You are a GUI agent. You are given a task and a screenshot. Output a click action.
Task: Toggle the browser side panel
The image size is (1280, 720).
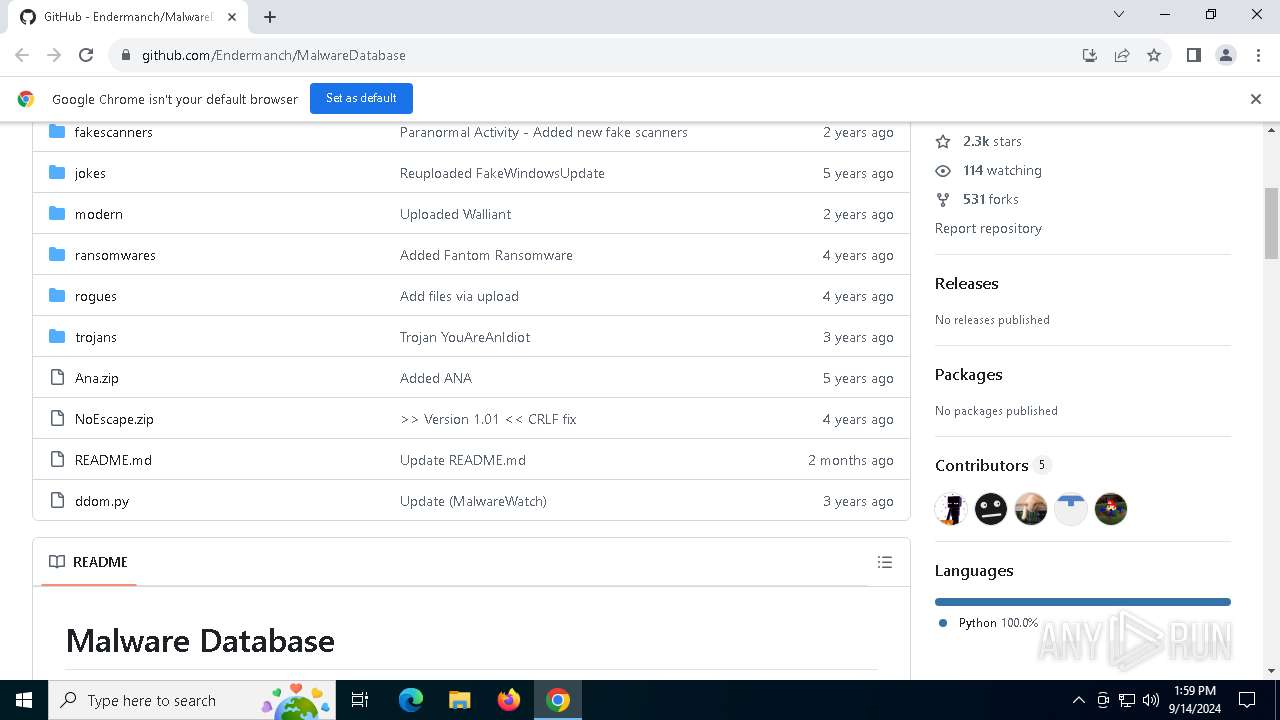[x=1194, y=55]
